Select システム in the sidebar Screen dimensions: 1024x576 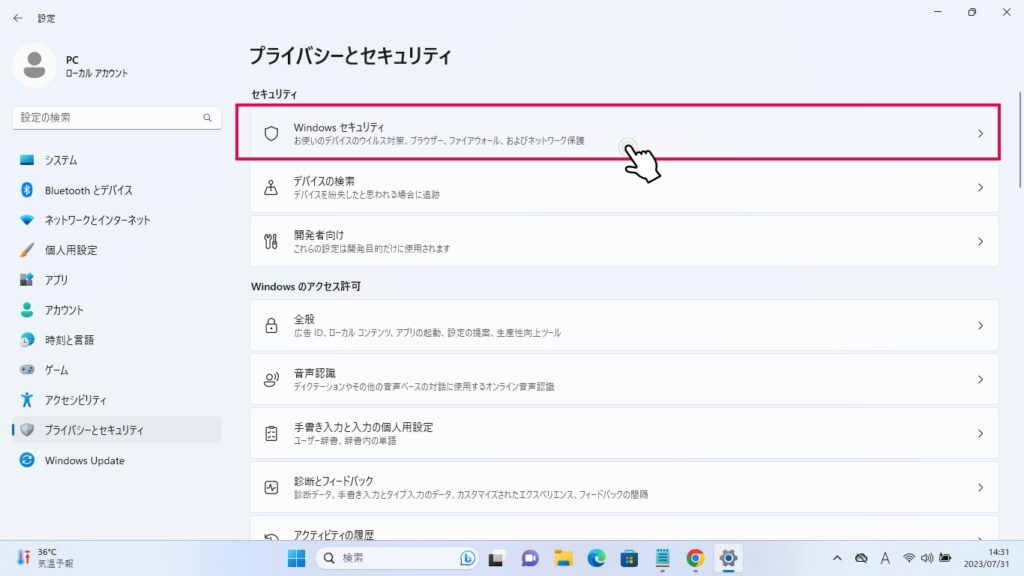click(x=61, y=160)
